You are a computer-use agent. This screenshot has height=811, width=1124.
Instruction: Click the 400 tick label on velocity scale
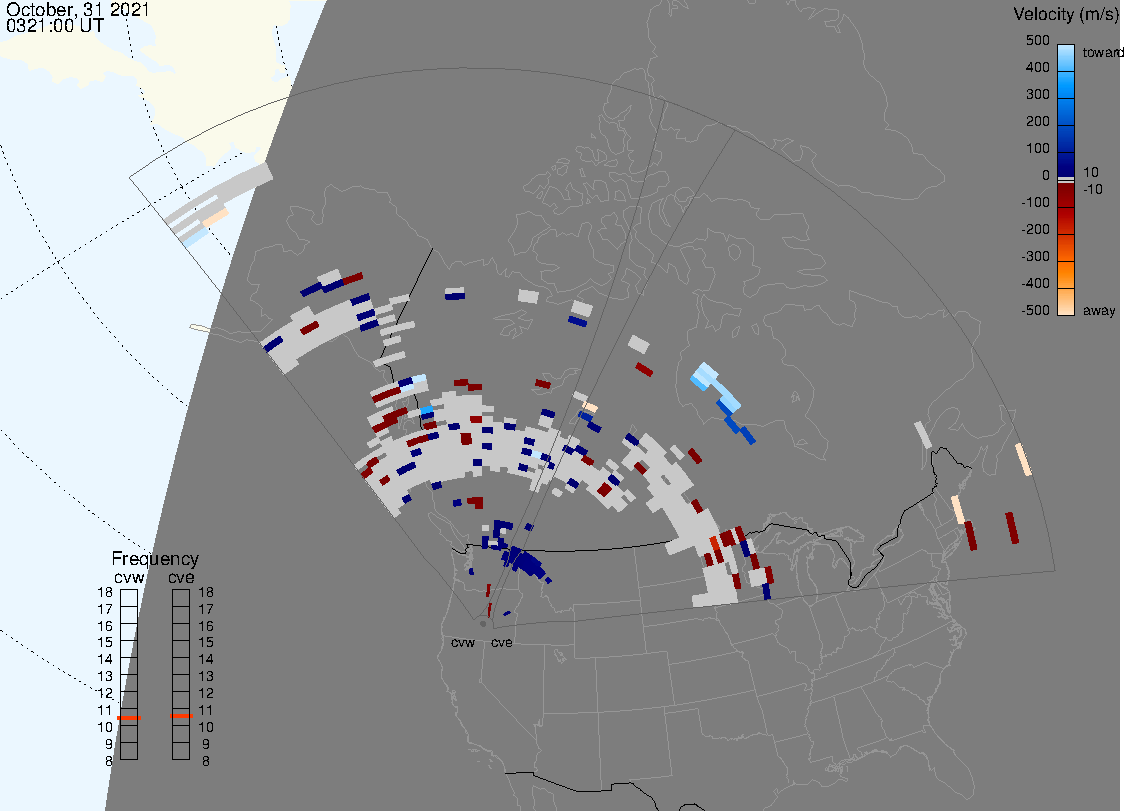point(1037,67)
